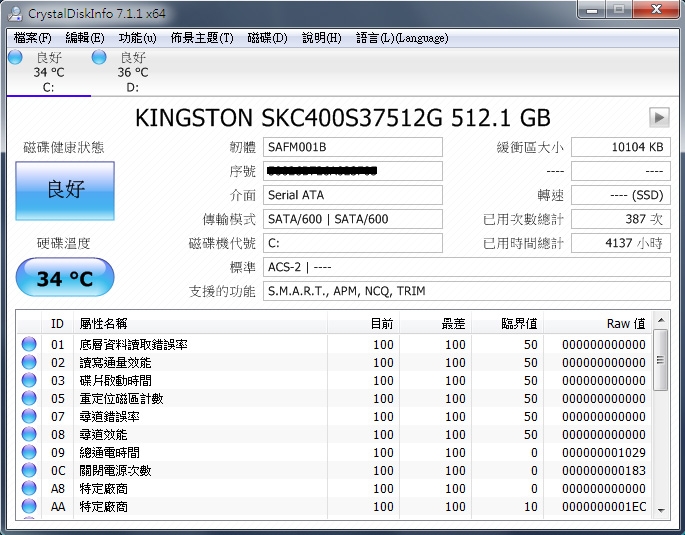Click status orb for attribute 01 row
This screenshot has width=685, height=535.
click(29, 344)
